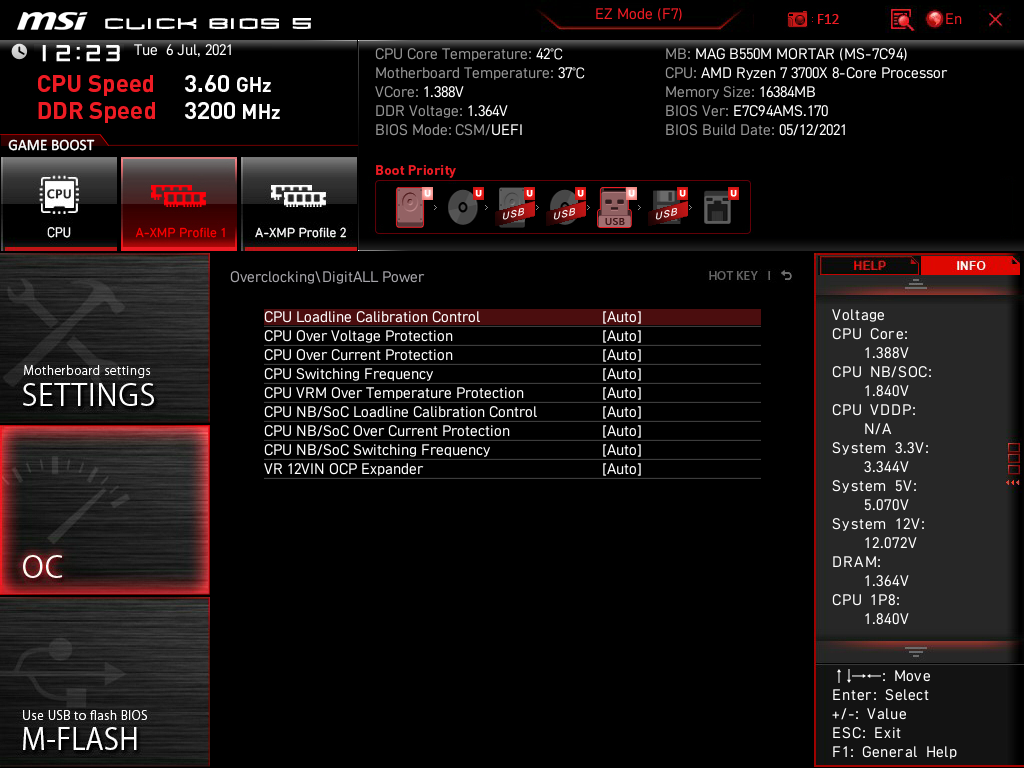
Task: Select the optical disc boot device icon
Action: point(465,207)
